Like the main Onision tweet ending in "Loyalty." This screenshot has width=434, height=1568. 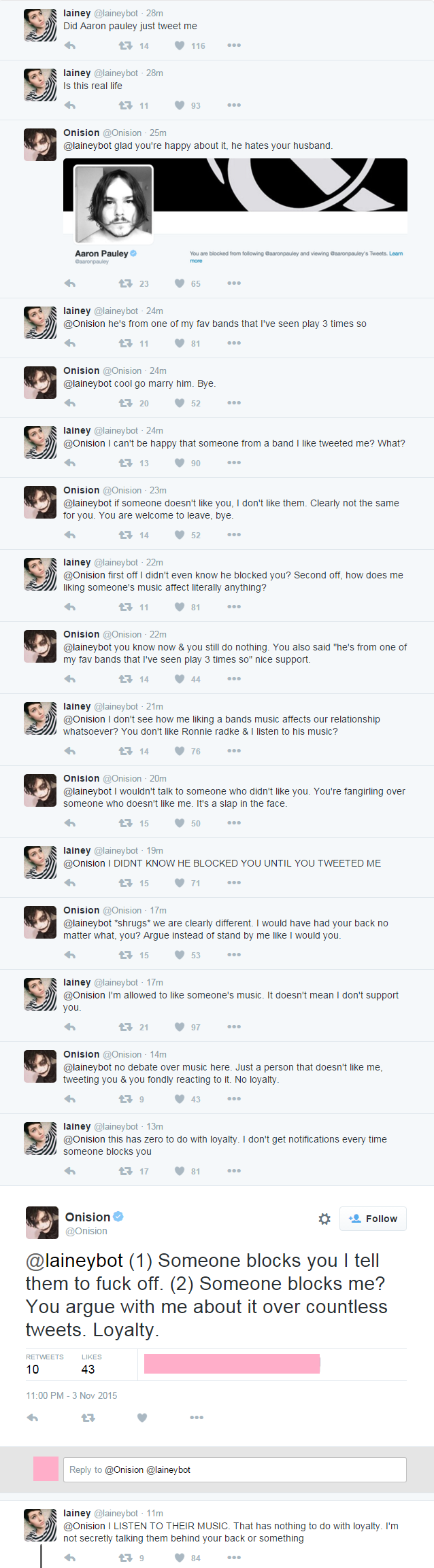coord(142,1417)
